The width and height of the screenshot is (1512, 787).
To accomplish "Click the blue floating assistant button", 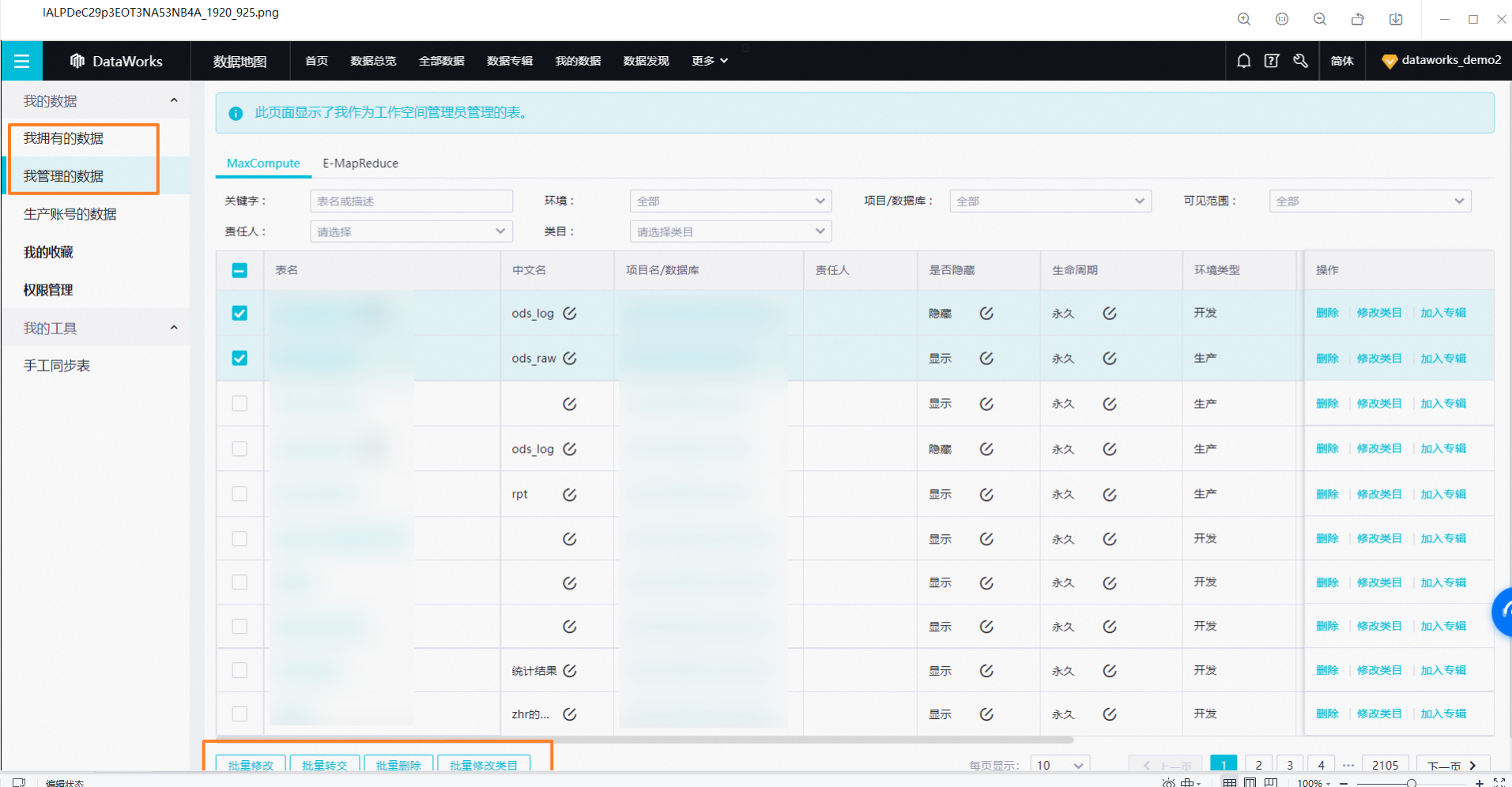I will (1503, 612).
